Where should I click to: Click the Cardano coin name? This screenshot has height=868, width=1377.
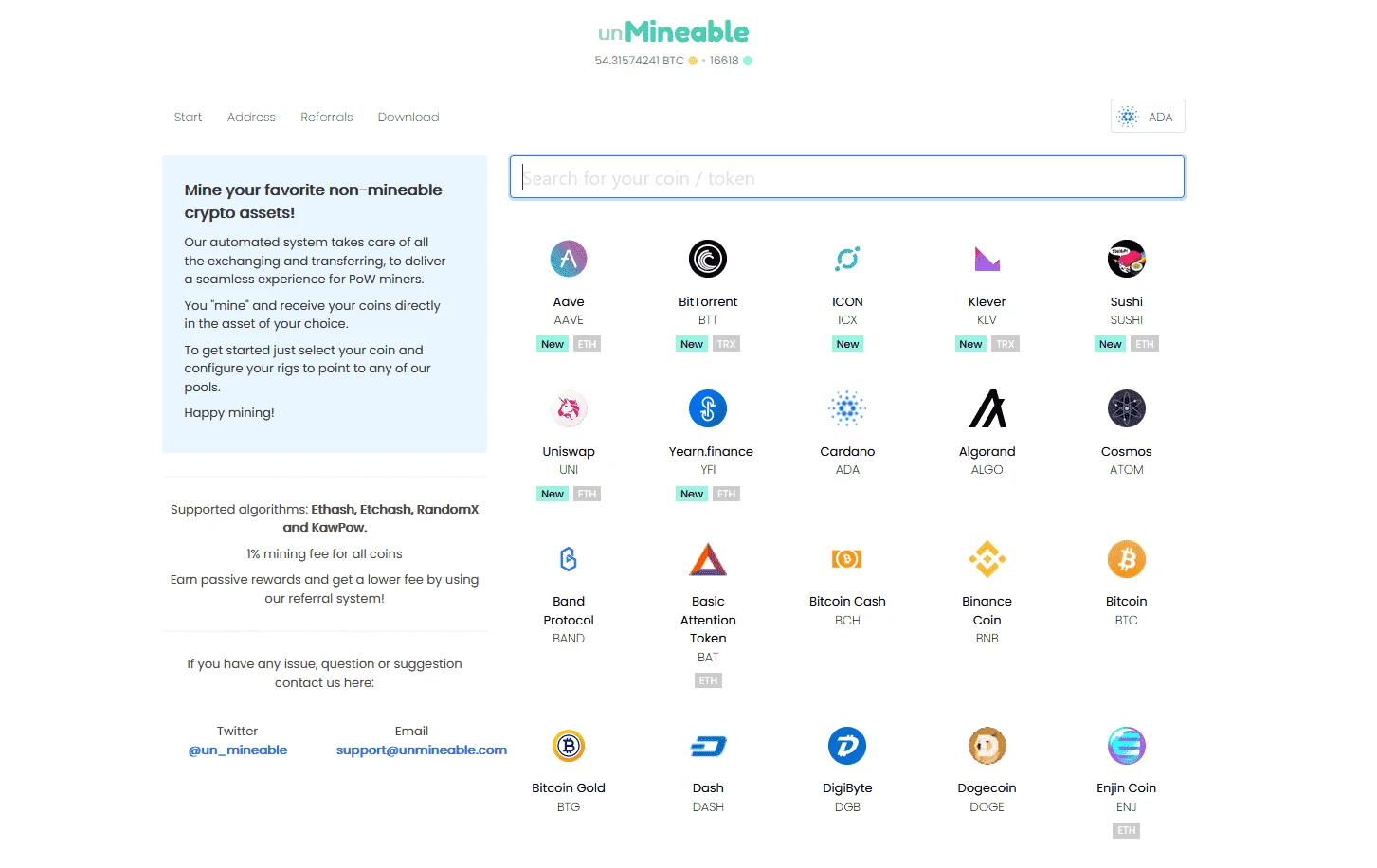(847, 451)
